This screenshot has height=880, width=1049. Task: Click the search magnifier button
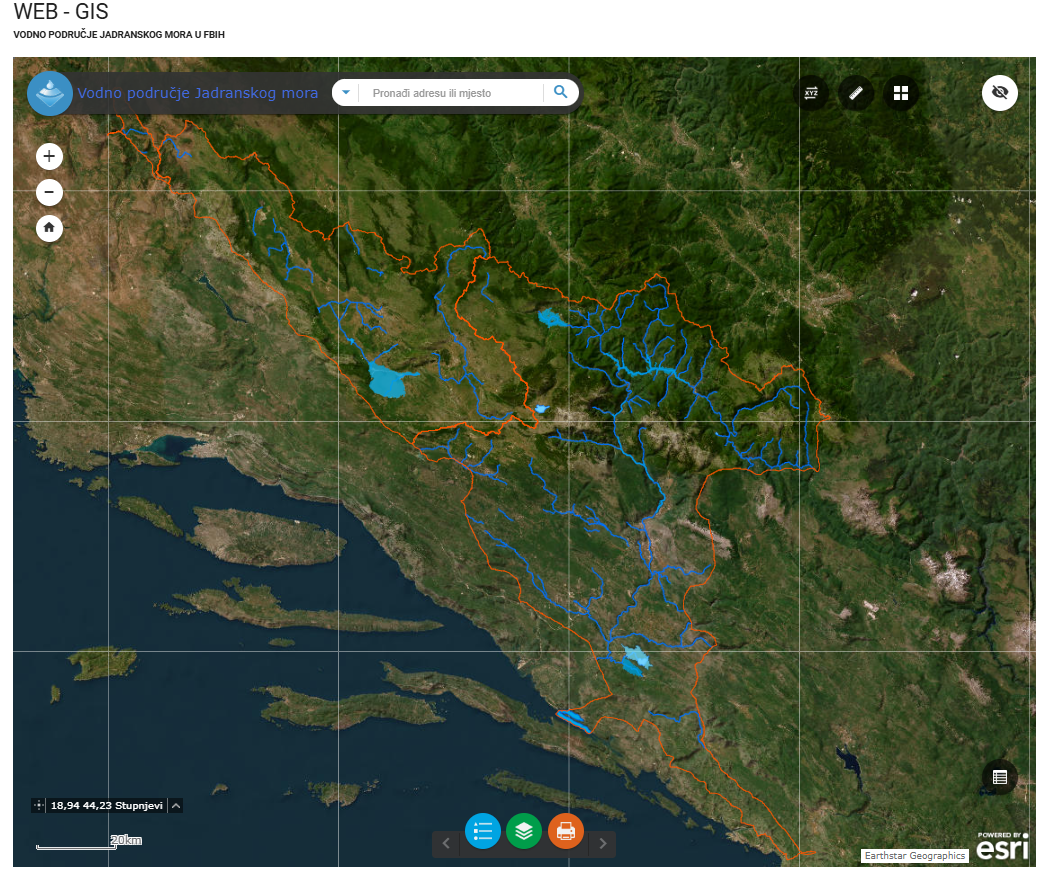click(x=561, y=92)
